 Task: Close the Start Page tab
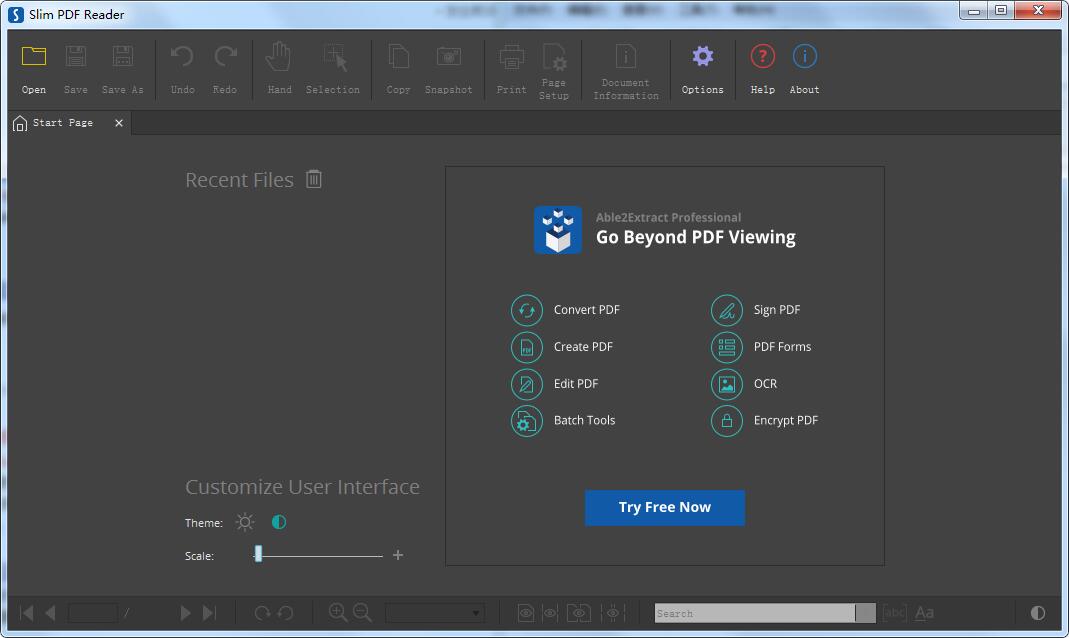coord(118,123)
